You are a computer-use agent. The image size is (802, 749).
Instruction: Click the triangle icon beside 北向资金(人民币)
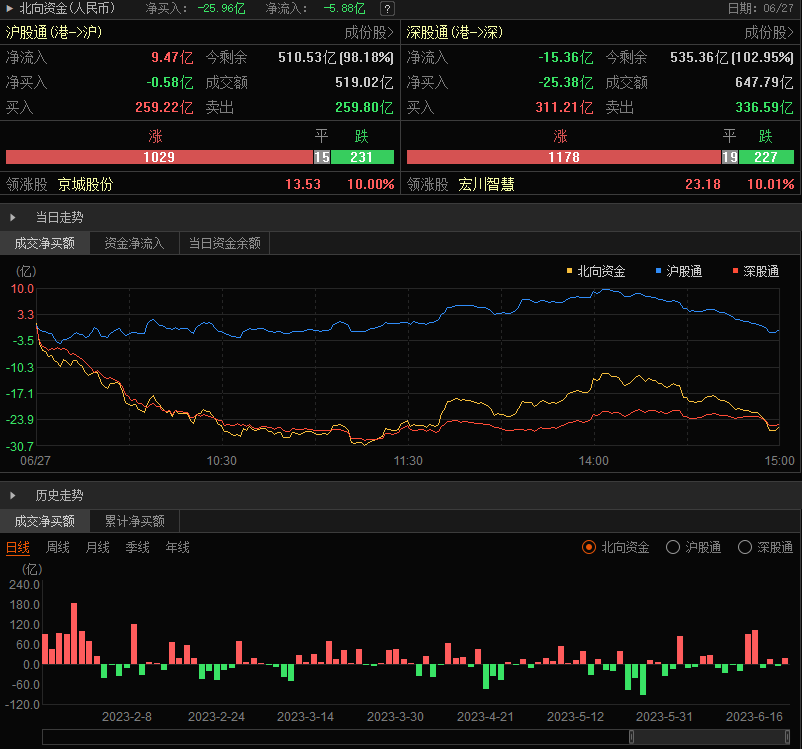click(x=9, y=8)
